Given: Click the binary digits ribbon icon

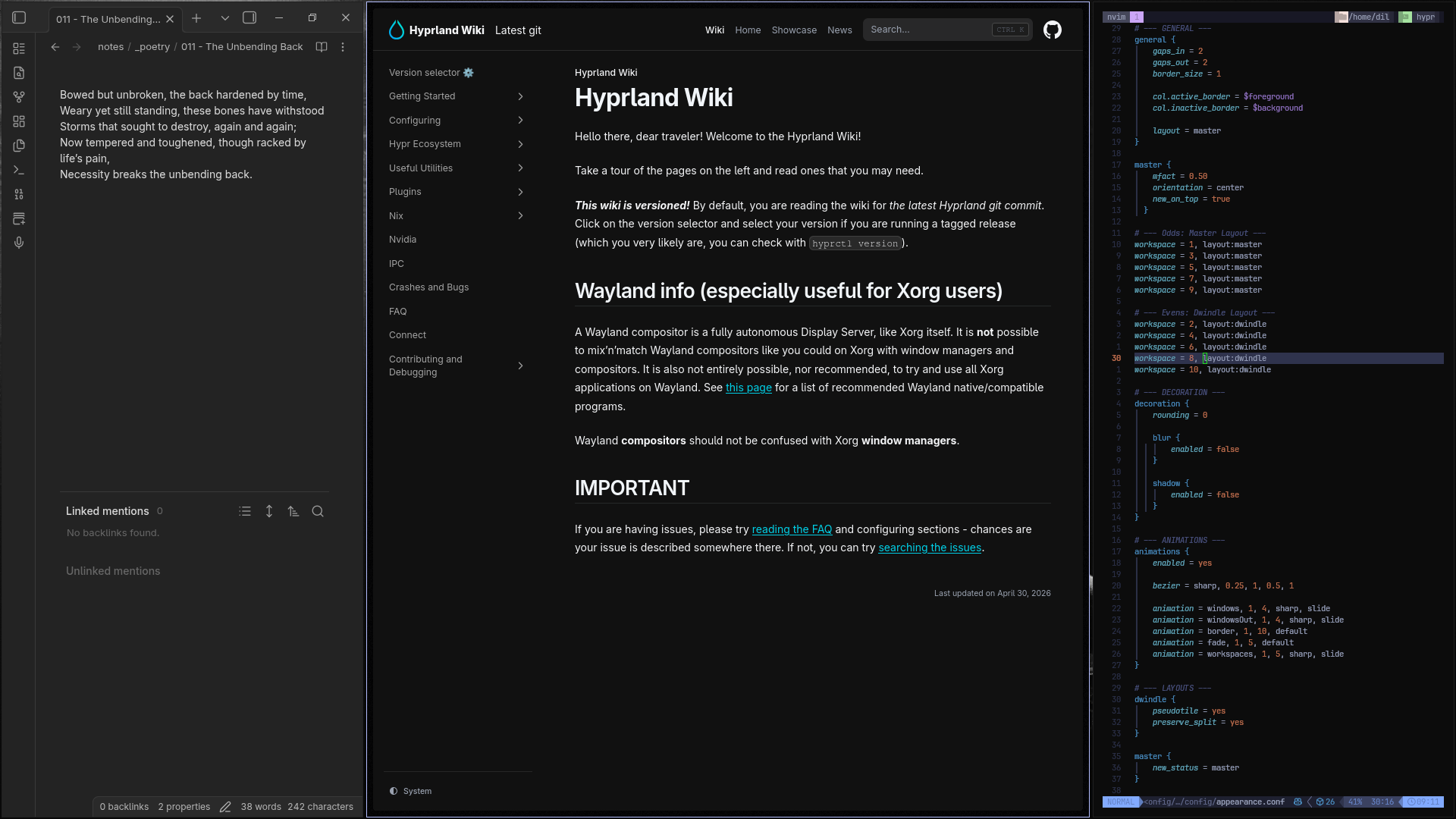Looking at the screenshot, I should coord(19,194).
